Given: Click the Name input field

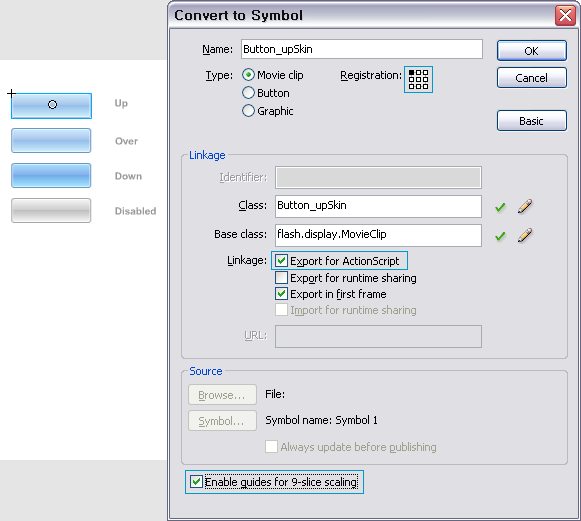Looking at the screenshot, I should (x=362, y=49).
